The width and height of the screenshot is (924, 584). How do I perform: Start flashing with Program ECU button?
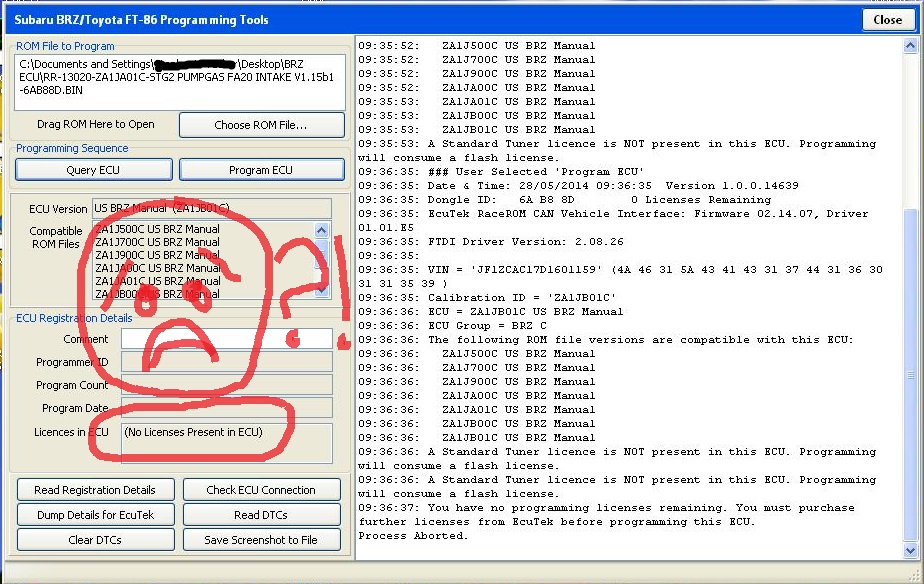[261, 170]
